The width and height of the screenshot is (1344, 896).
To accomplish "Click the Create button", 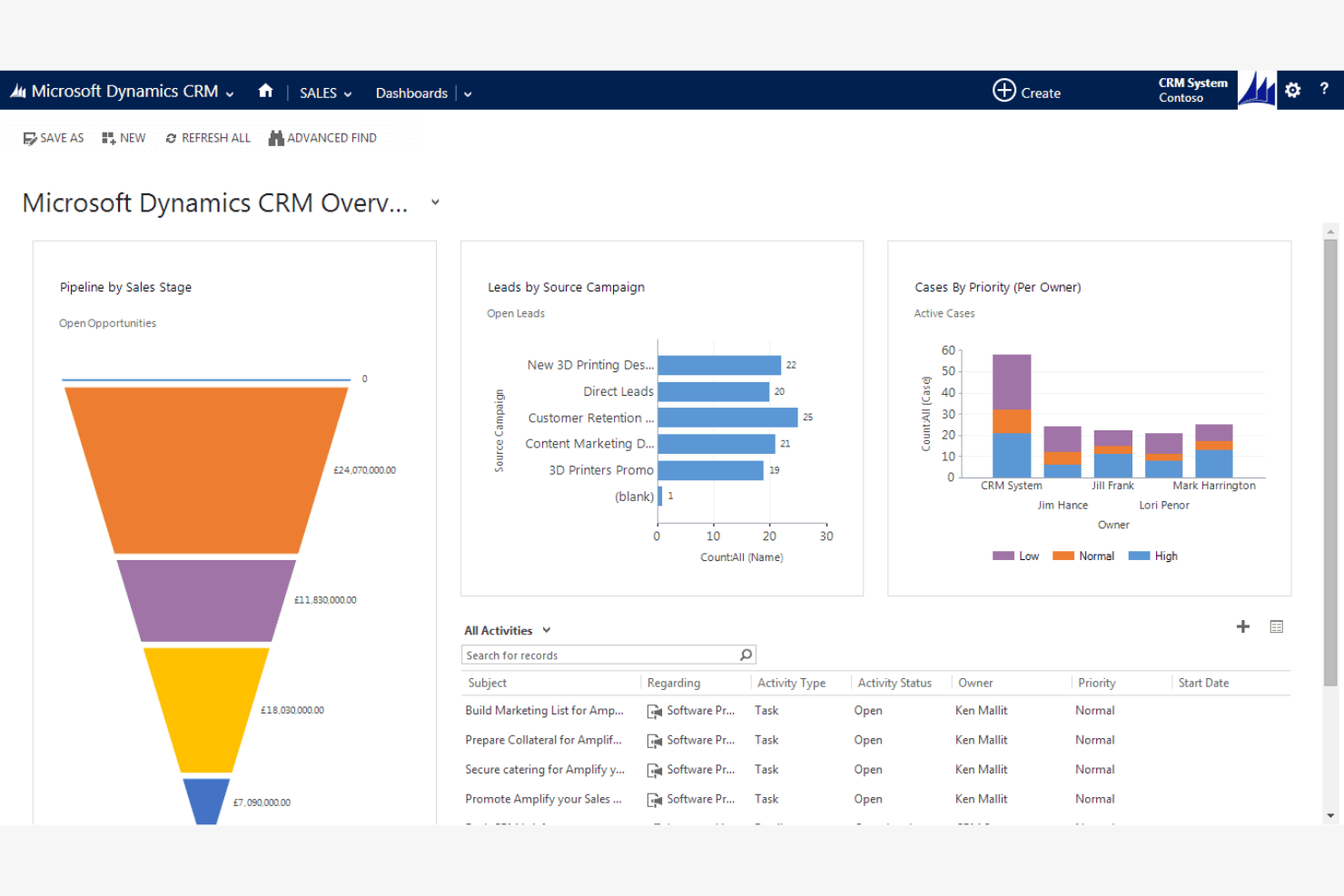I will (1027, 92).
